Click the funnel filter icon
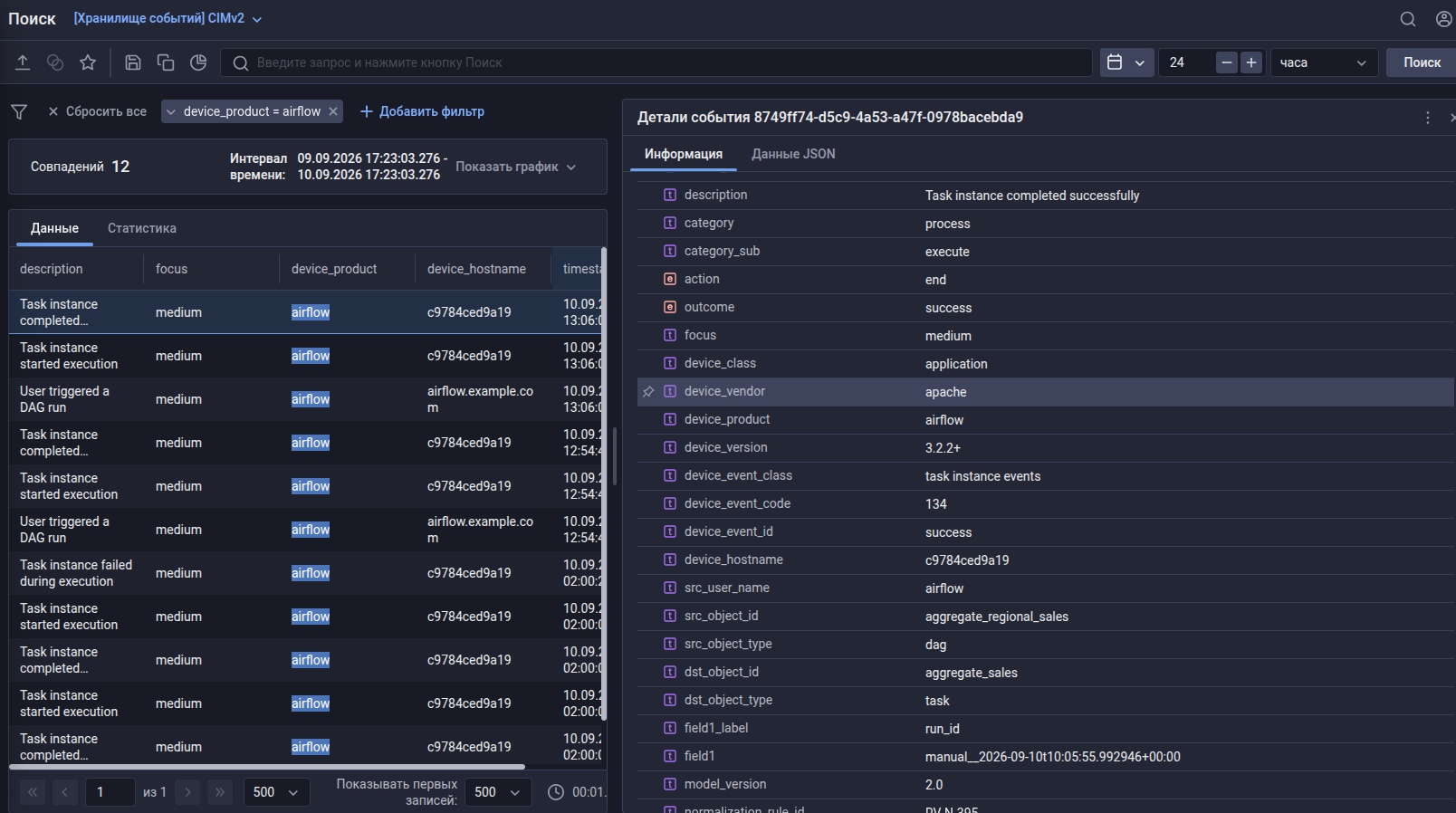This screenshot has height=813, width=1456. click(x=19, y=111)
